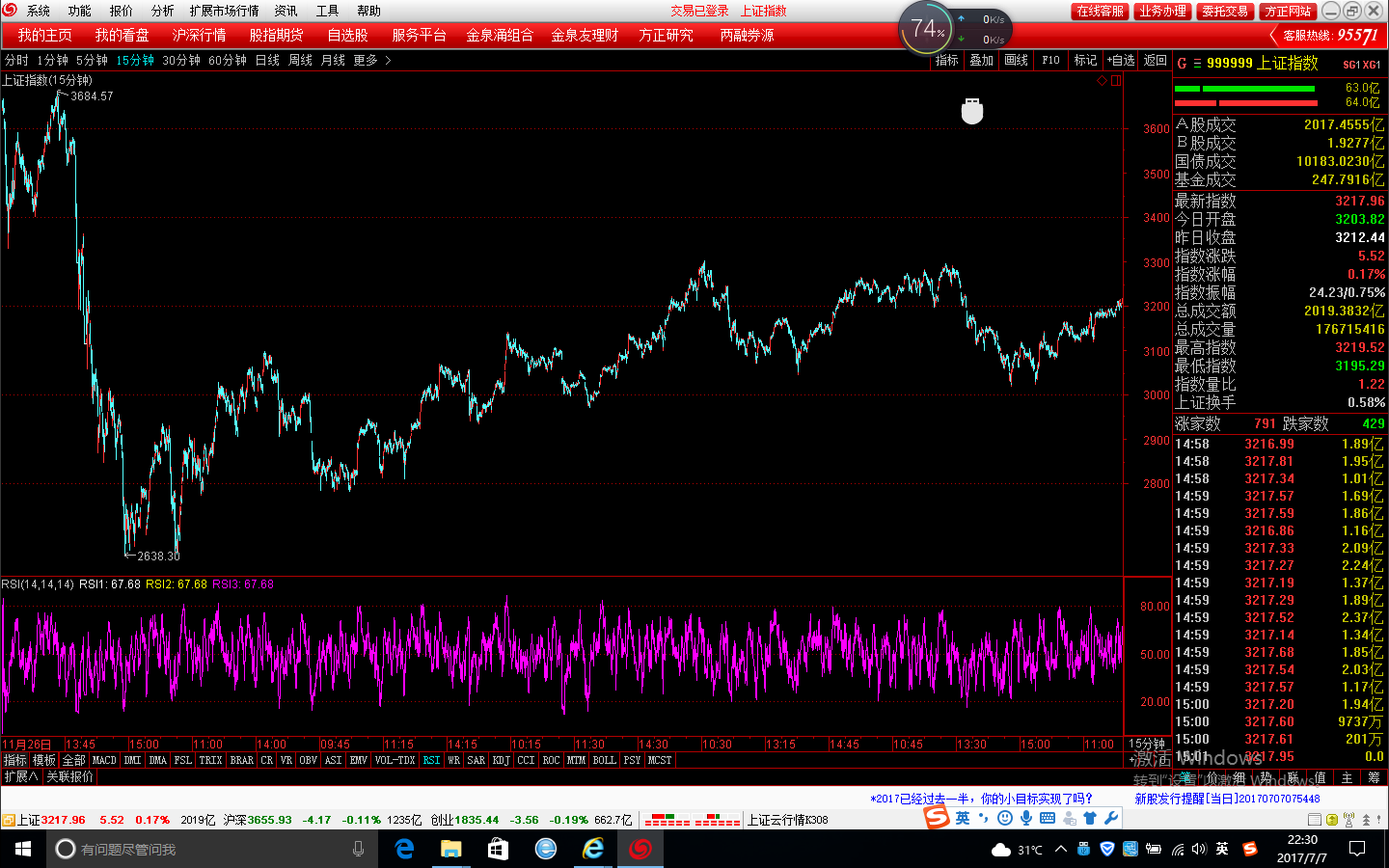The image size is (1389, 868).
Task: Click the Sogou soft keyboard icon
Action: tap(1048, 818)
